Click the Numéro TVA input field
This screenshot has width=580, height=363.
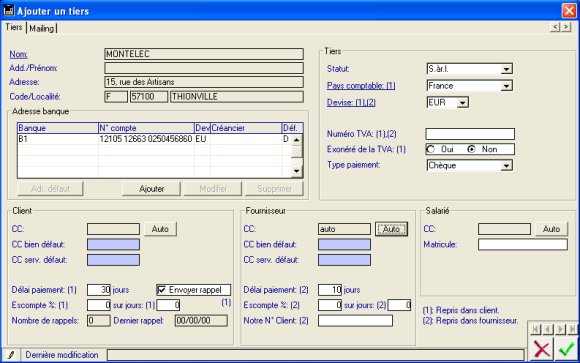tap(470, 134)
